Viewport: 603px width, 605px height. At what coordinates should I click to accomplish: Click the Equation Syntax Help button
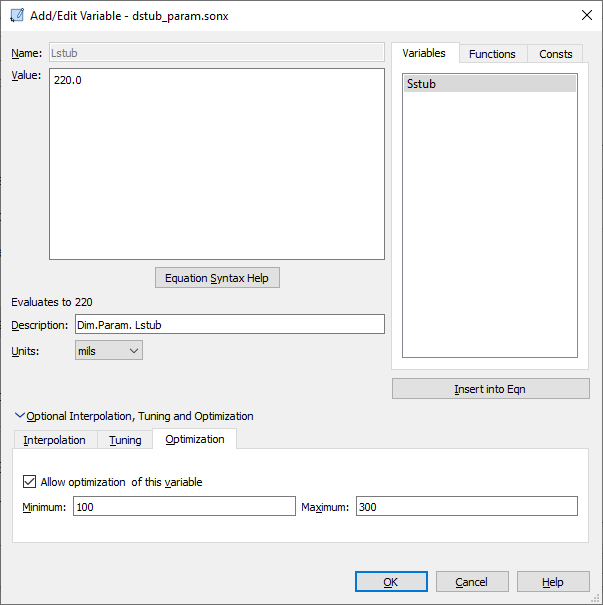(x=217, y=278)
